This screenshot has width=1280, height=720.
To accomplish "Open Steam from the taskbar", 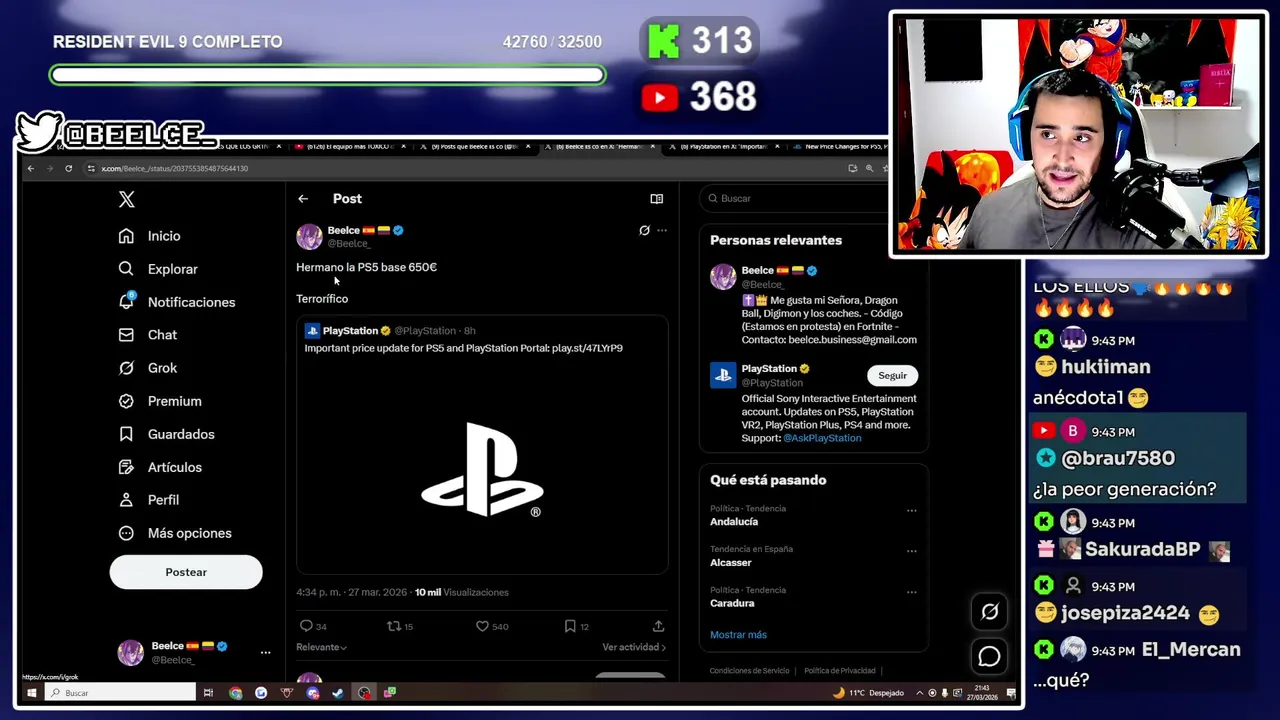I will [338, 692].
